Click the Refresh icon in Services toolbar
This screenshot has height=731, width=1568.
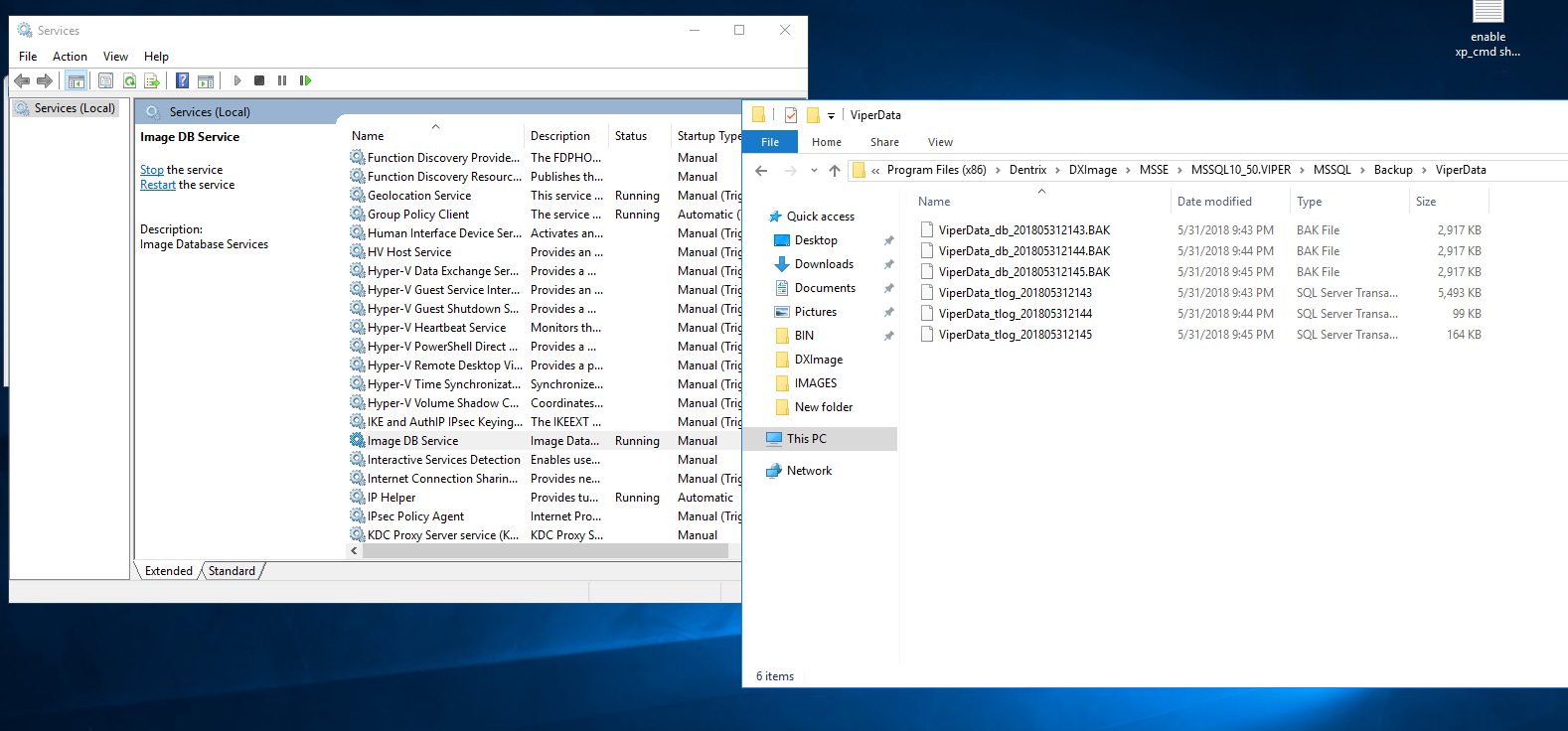[x=129, y=80]
